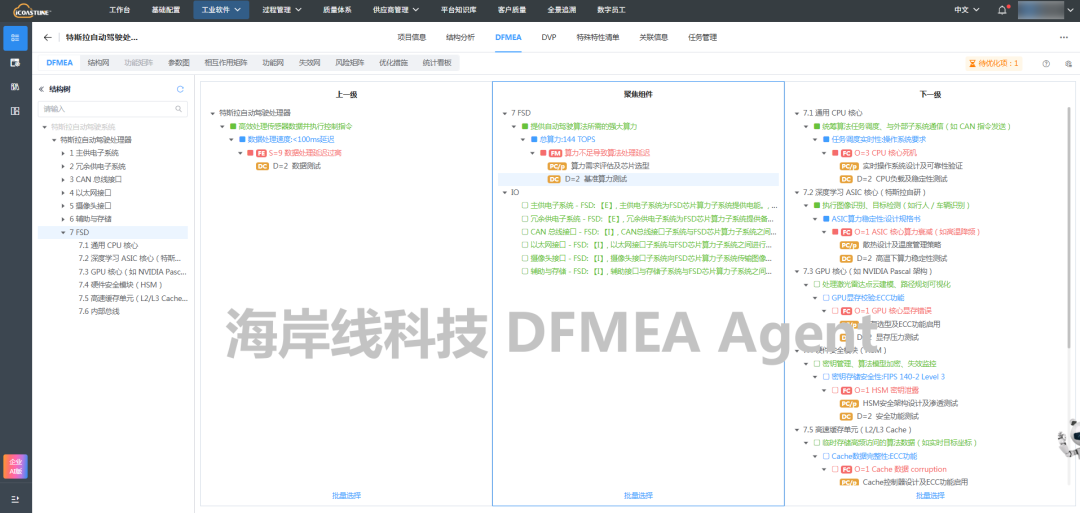1080x513 pixels.
Task: Click the back arrow beside the project title
Action: click(x=47, y=37)
